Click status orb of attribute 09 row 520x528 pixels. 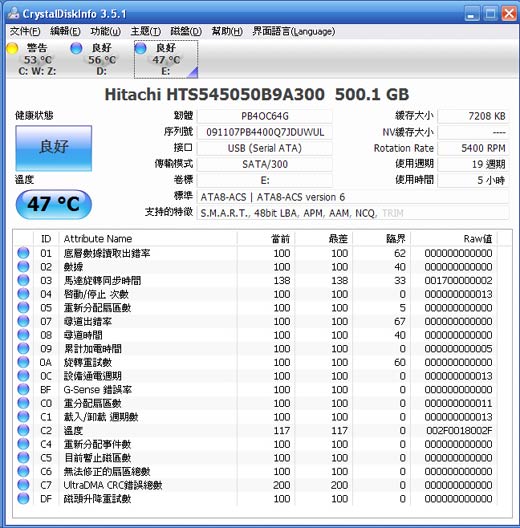click(23, 349)
